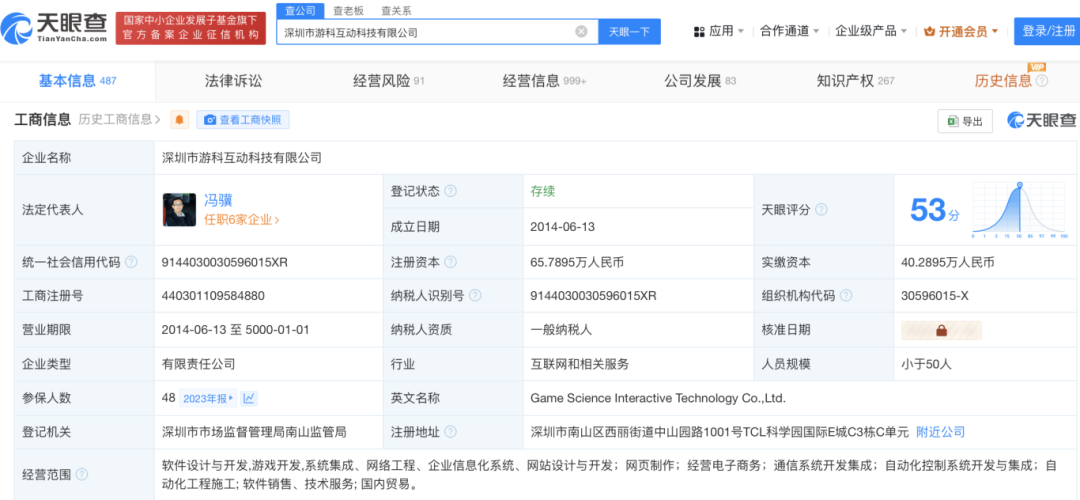Image resolution: width=1080 pixels, height=500 pixels.
Task: Select the 查关系 search tab
Action: pyautogui.click(x=396, y=10)
